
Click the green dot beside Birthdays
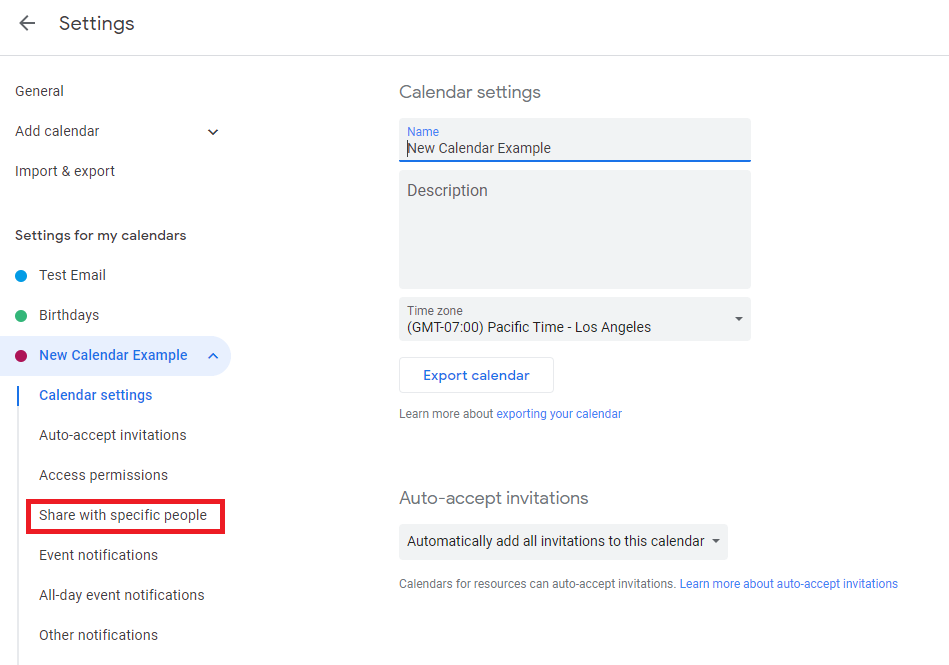coord(21,316)
